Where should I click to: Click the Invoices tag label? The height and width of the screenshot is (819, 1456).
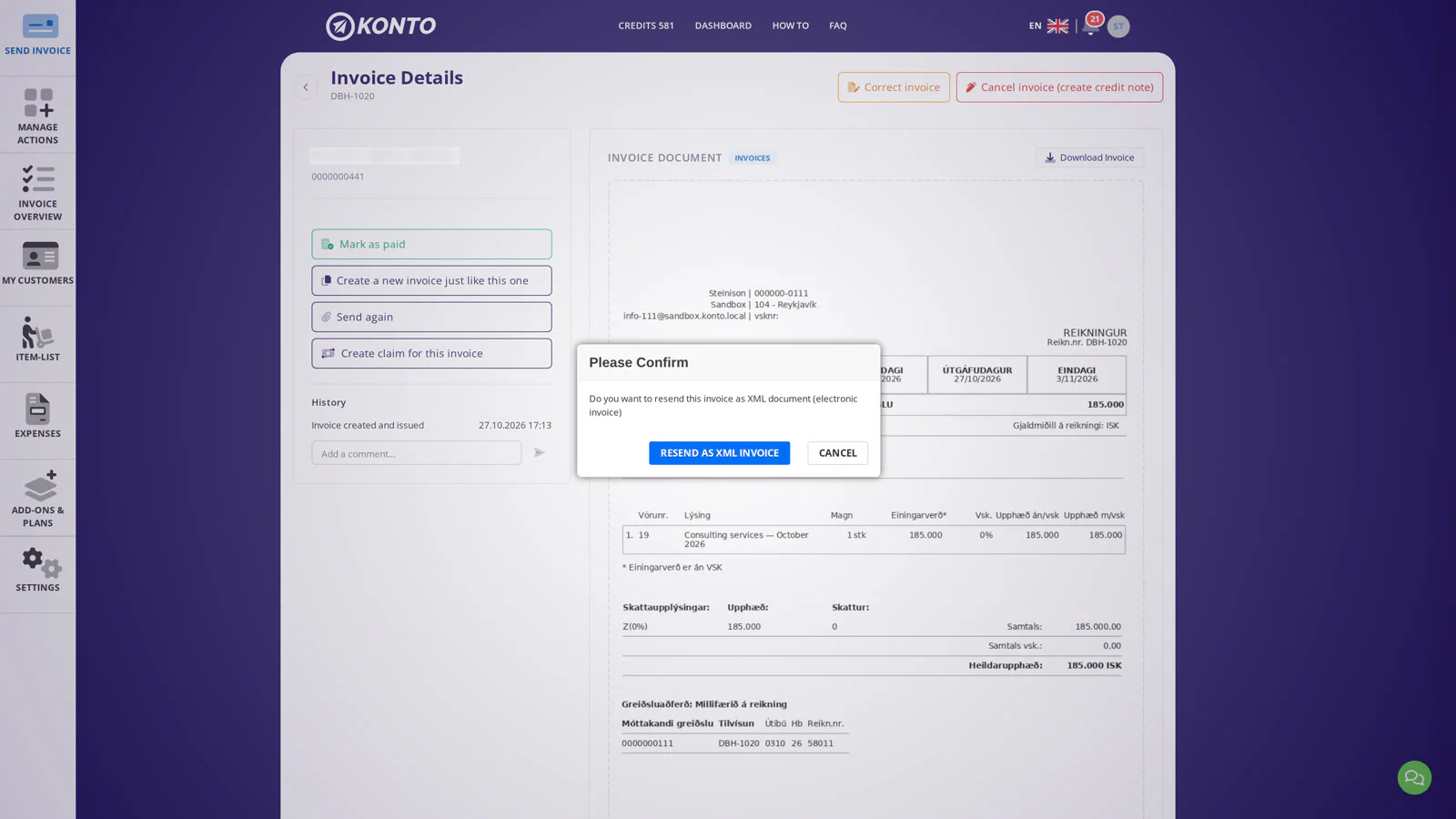pyautogui.click(x=753, y=158)
